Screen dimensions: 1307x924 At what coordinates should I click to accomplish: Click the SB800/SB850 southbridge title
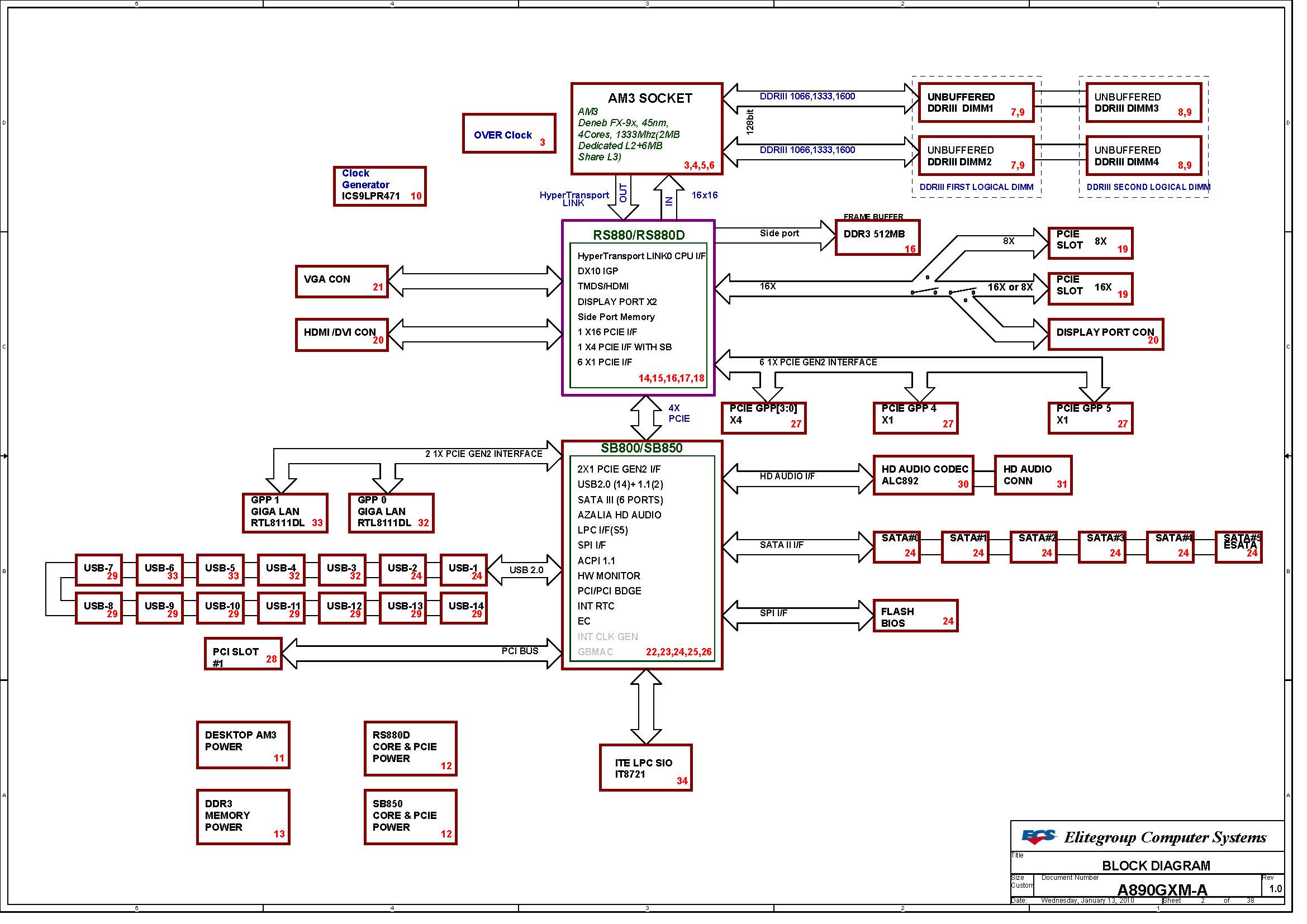click(641, 448)
